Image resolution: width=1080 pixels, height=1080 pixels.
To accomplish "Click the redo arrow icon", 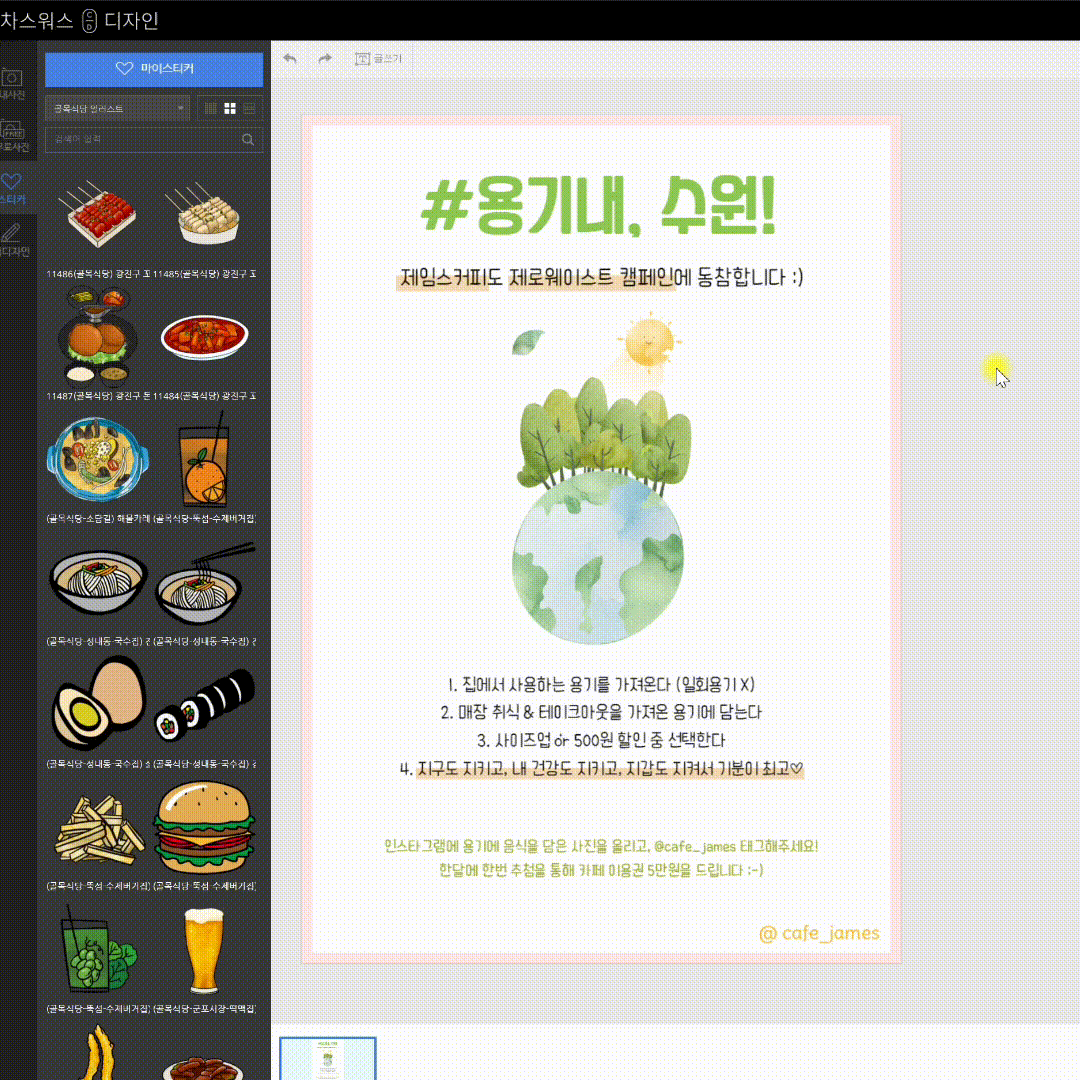I will tap(324, 59).
